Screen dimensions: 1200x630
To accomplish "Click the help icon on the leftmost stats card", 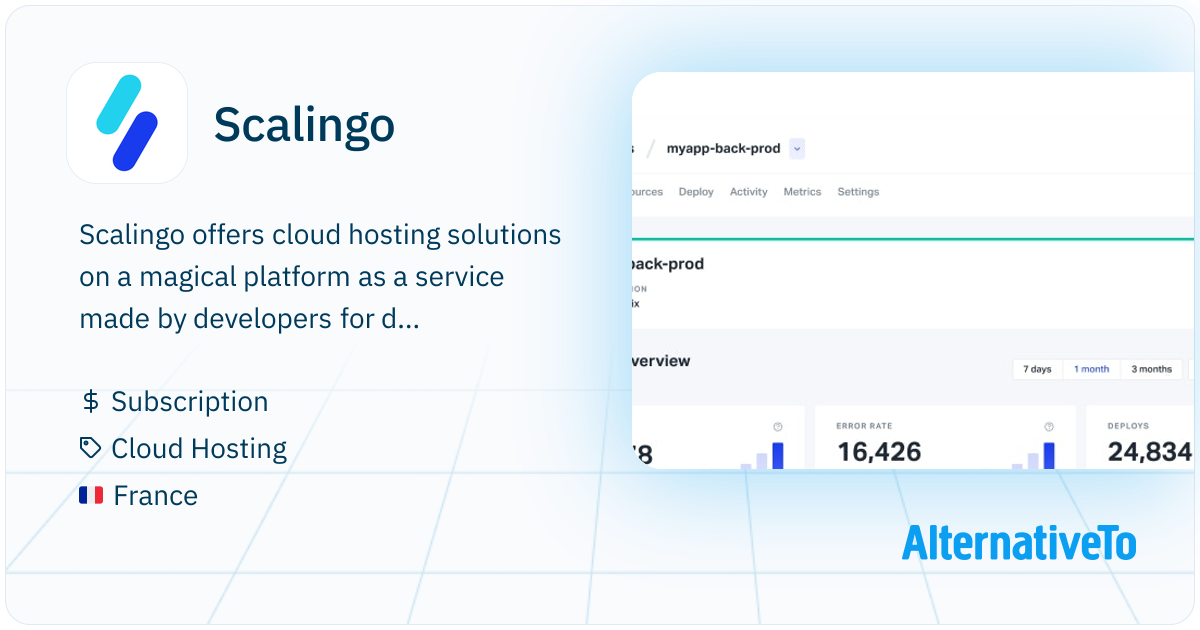I will tap(778, 426).
